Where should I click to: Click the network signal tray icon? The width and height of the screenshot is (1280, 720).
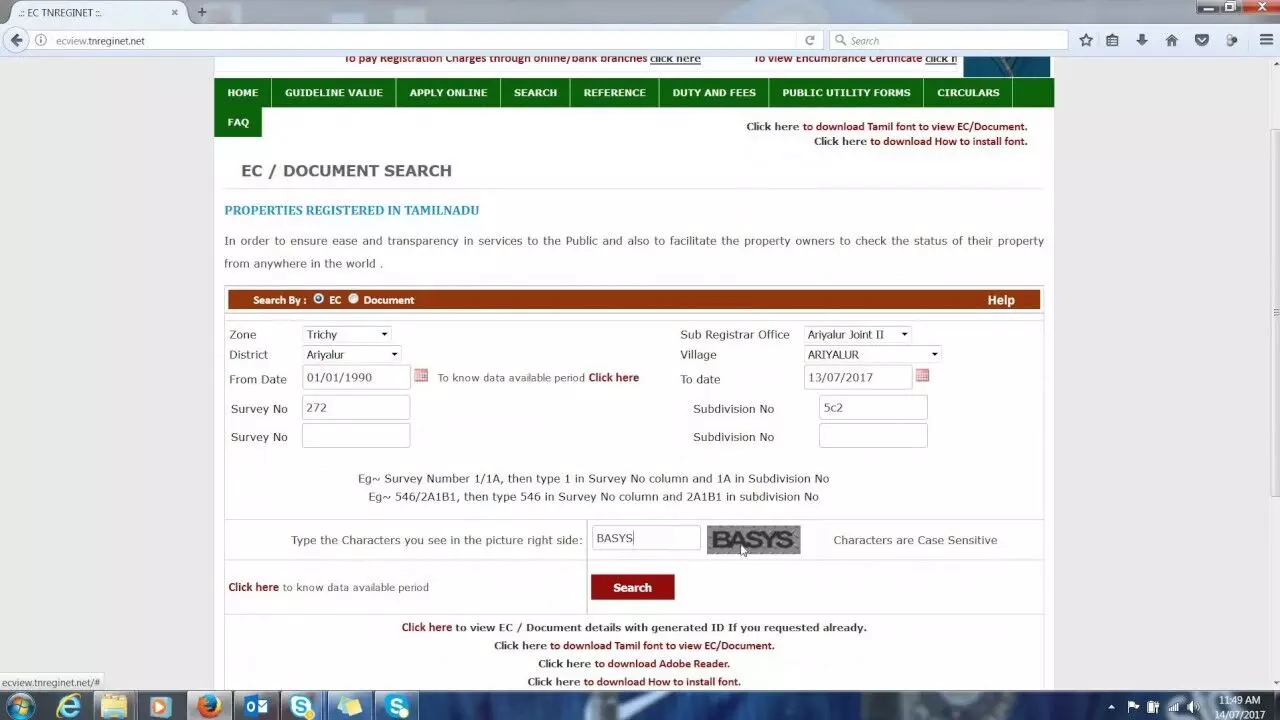pyautogui.click(x=1173, y=707)
